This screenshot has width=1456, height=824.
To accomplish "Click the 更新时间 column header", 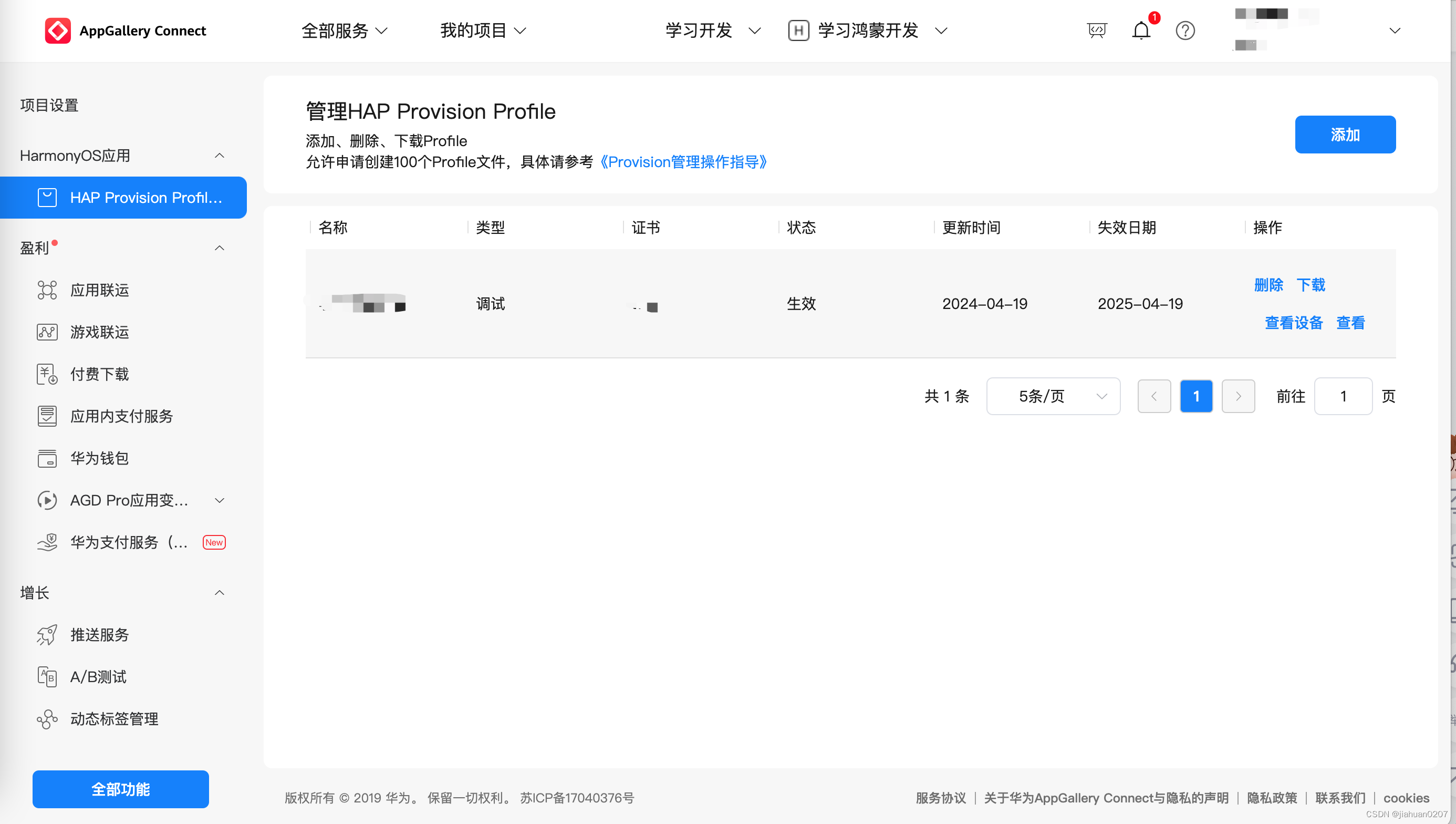I will (971, 228).
